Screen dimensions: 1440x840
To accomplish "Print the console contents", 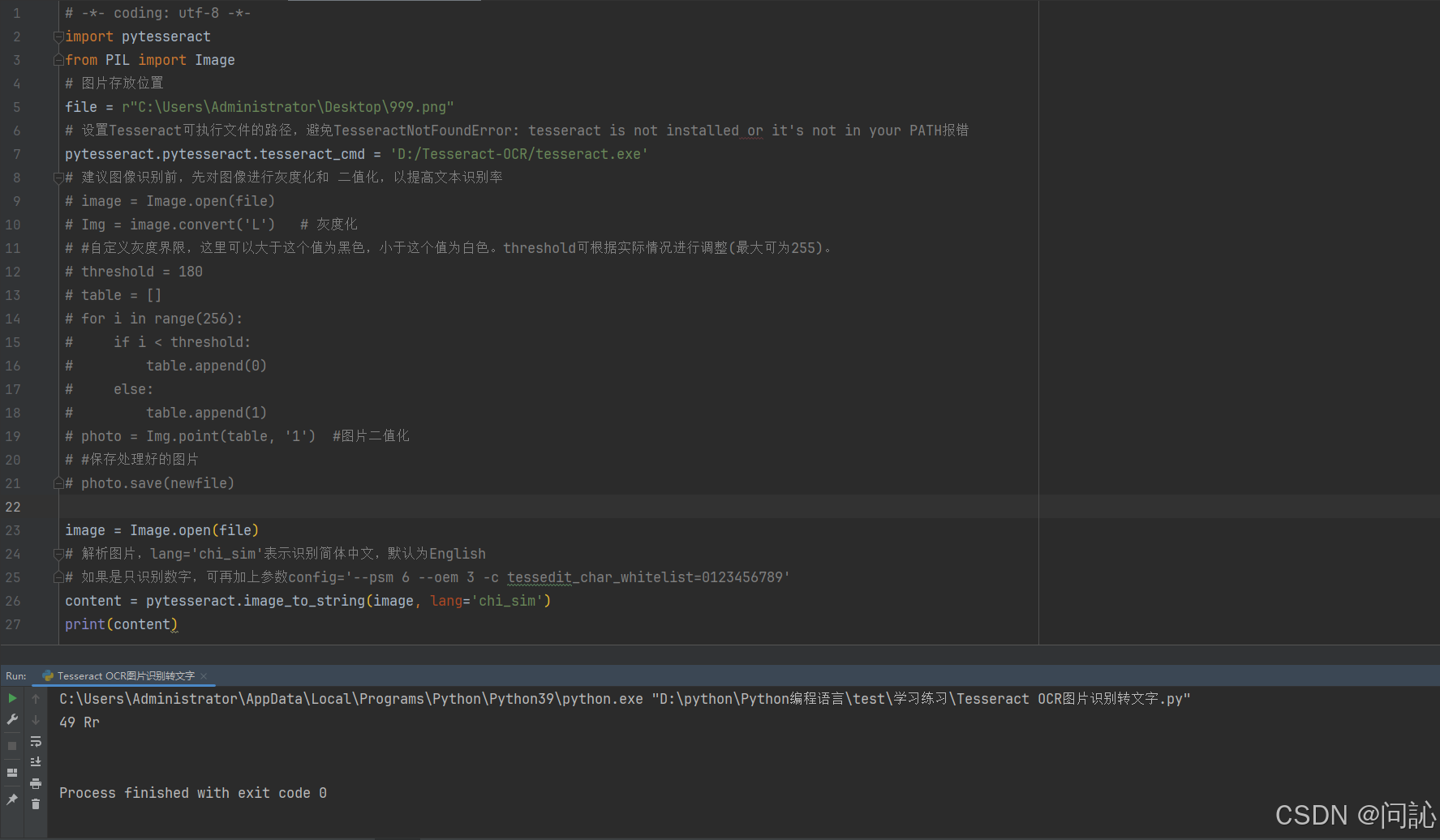I will pos(36,783).
